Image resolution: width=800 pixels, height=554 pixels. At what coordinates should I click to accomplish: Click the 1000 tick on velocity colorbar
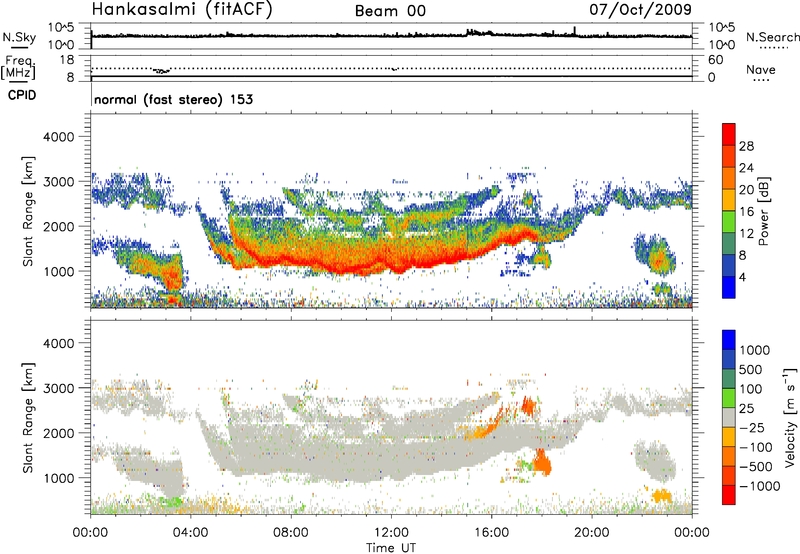755,350
